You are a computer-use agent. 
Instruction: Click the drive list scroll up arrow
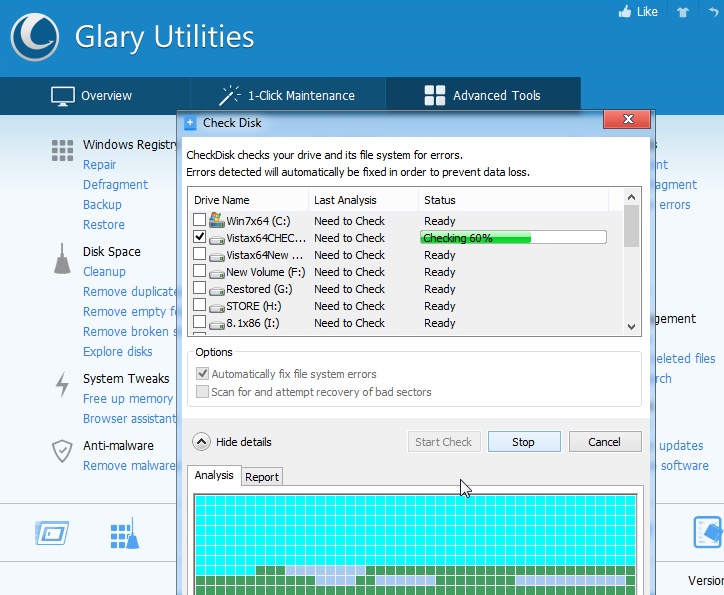click(x=631, y=197)
